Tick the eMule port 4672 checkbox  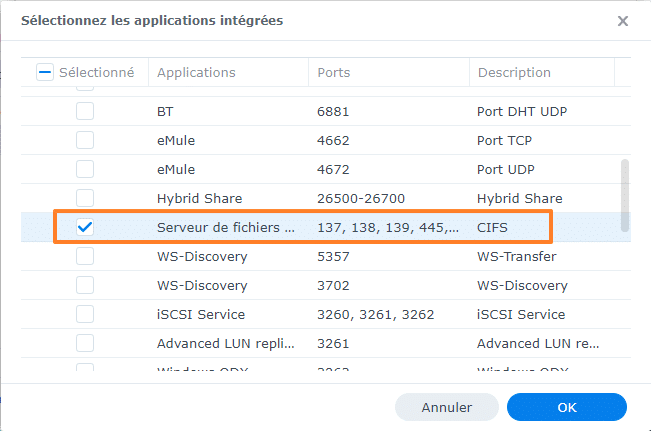[x=85, y=169]
